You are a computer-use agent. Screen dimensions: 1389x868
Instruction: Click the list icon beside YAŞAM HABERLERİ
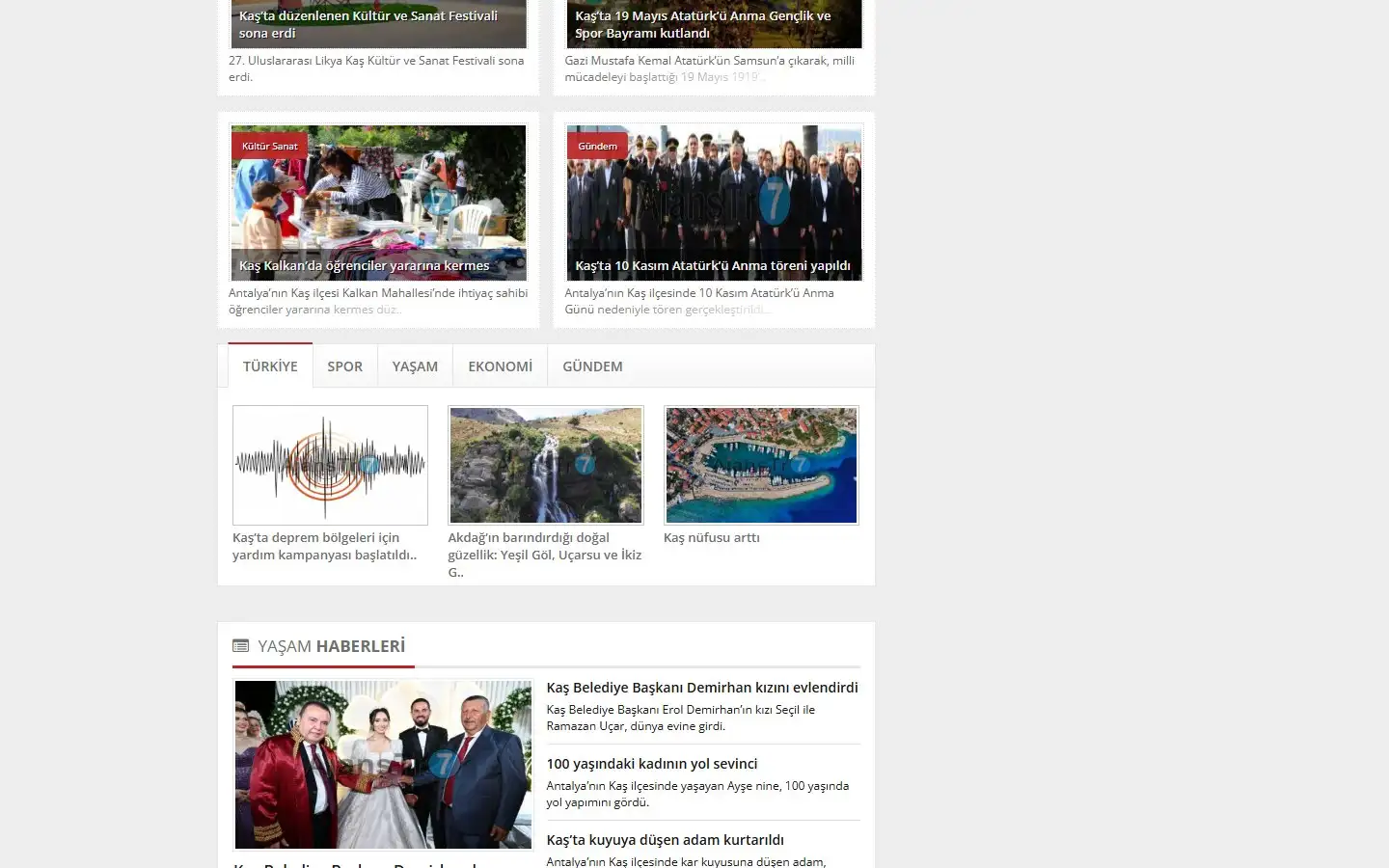pyautogui.click(x=240, y=646)
